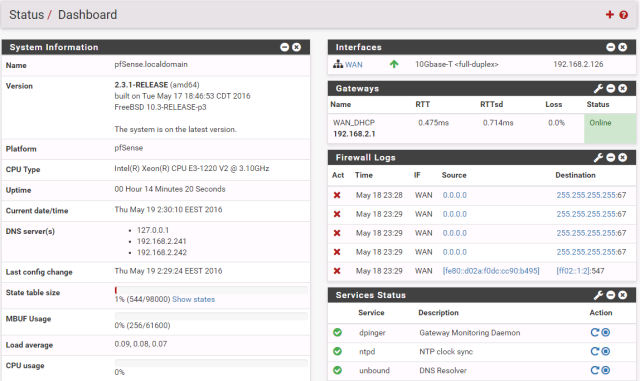Open Firewall Logs widget settings wrench
This screenshot has width=640, height=381.
coord(598,158)
